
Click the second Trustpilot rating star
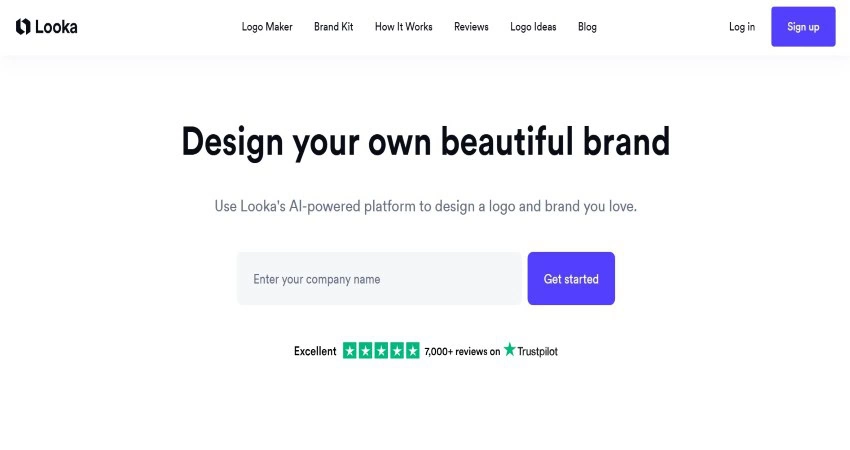coord(366,351)
